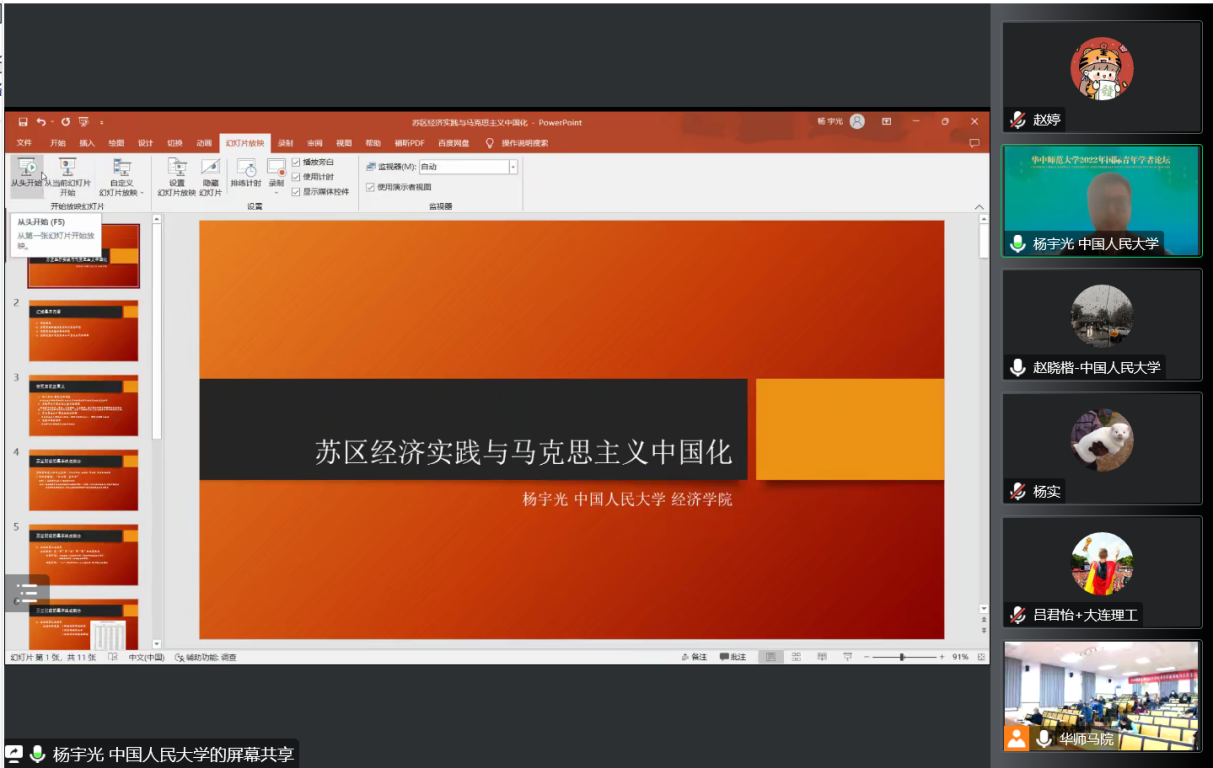Click the save icon in quick access toolbar
This screenshot has height=768, width=1213.
23,122
